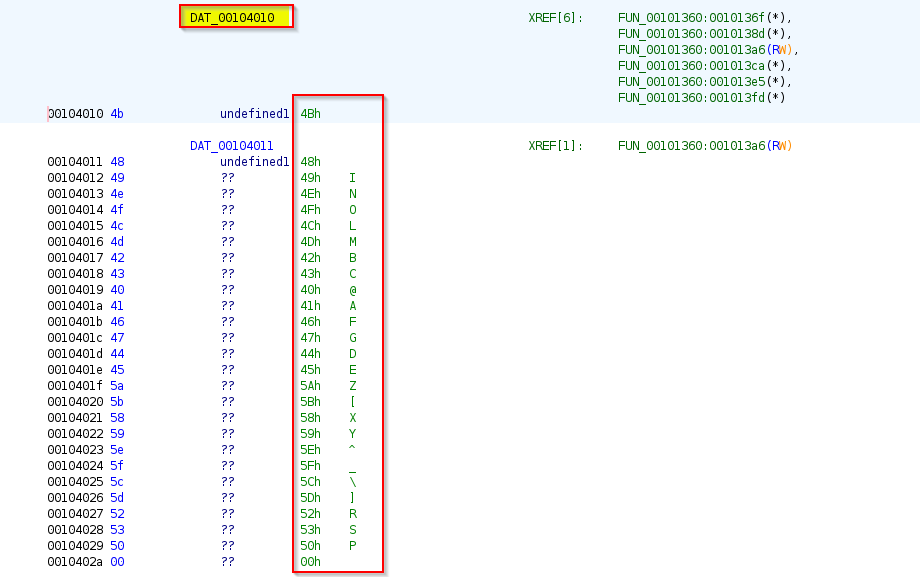920x577 pixels.
Task: Select address 00104024
Action: (75, 465)
